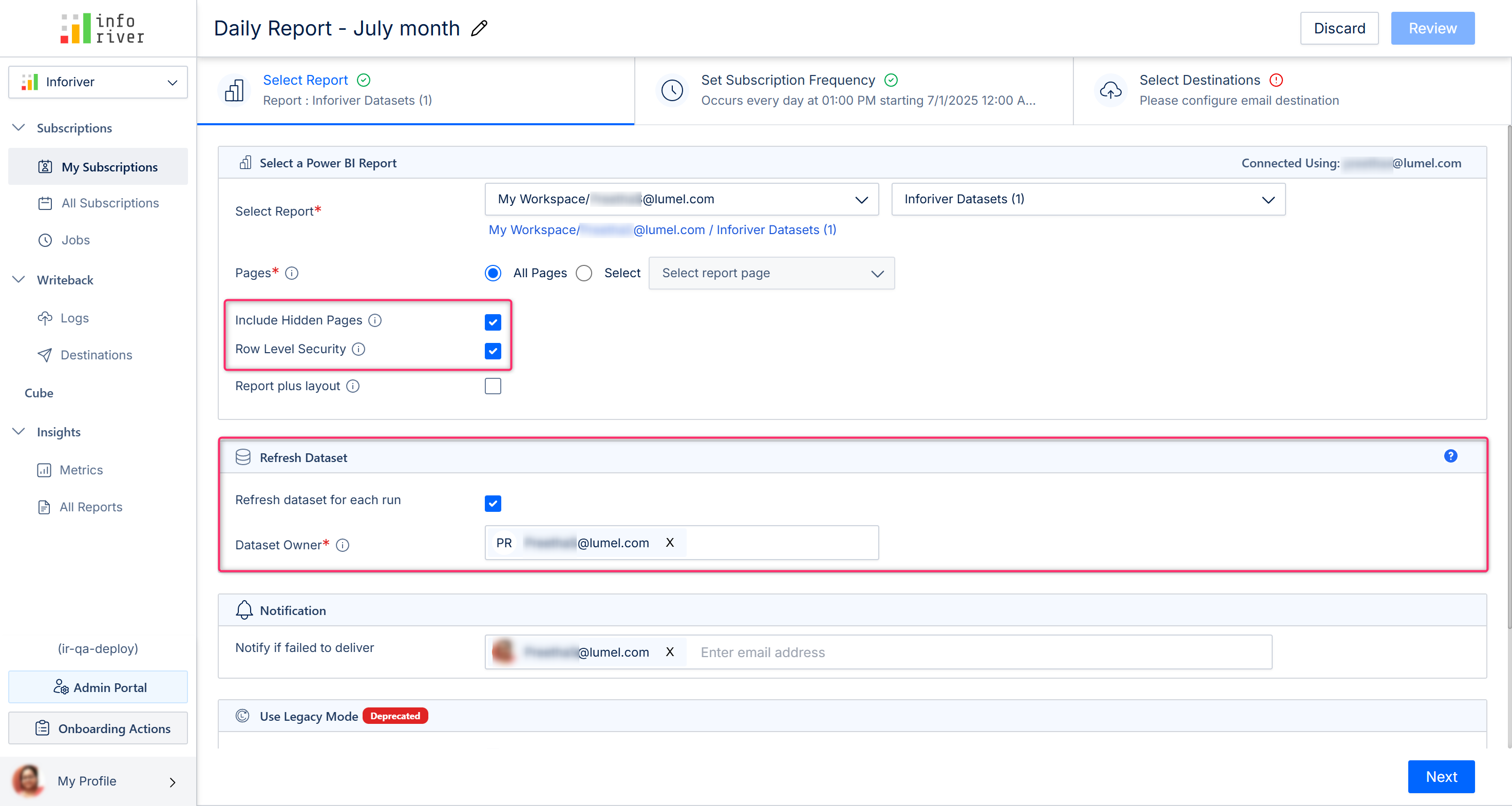The height and width of the screenshot is (806, 1512).
Task: Click the info icon beside Report plus layout
Action: [352, 386]
